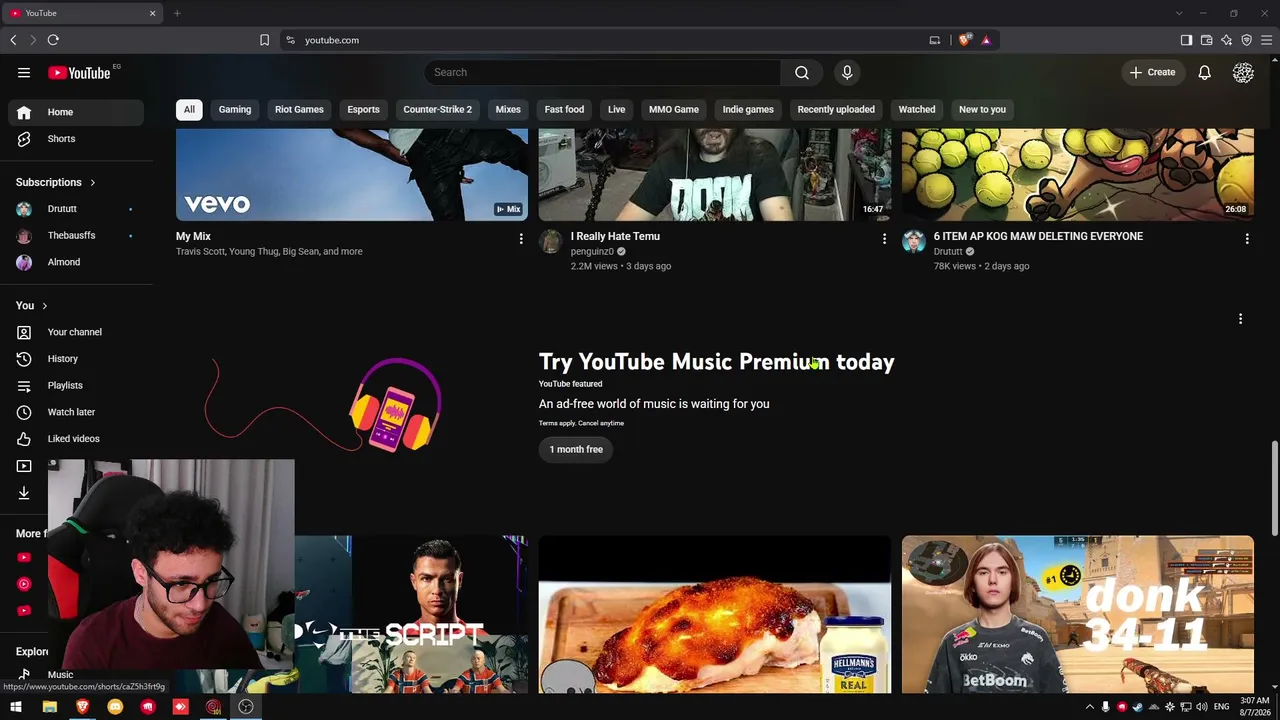Select the Recently uploaded filter chip
Image resolution: width=1280 pixels, height=720 pixels.
coord(836,109)
